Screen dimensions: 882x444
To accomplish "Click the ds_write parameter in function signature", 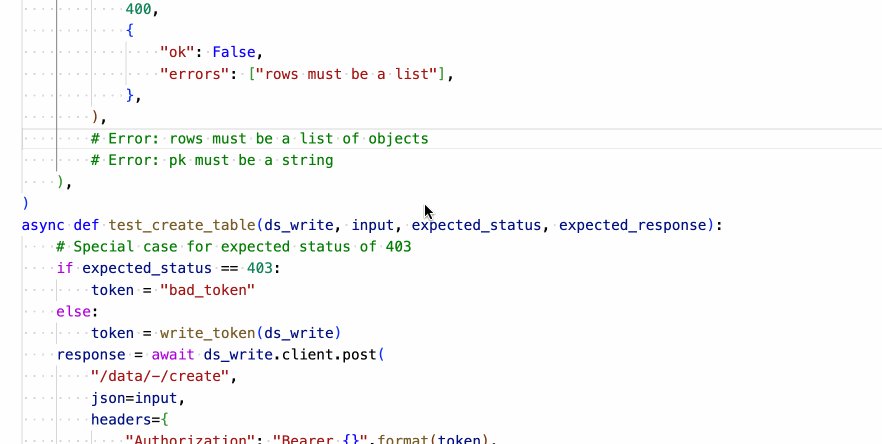I will point(299,225).
